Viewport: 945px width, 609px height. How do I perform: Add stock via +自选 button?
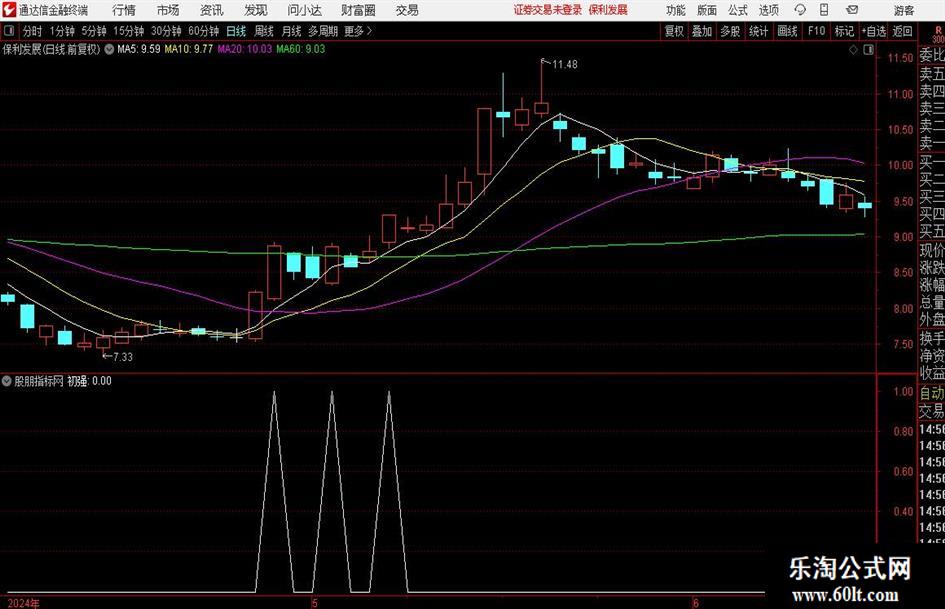click(874, 31)
